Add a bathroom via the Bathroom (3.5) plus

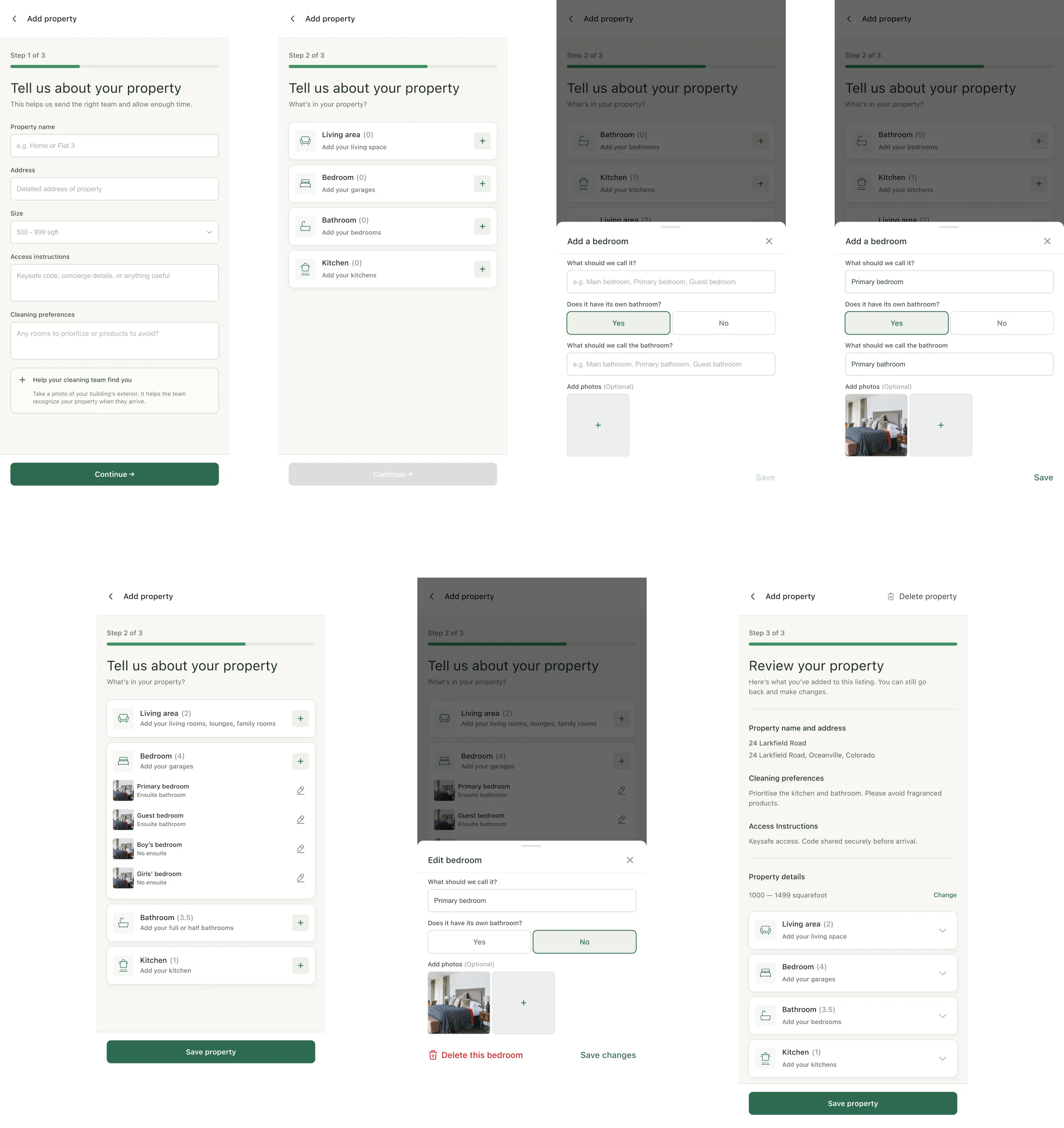(301, 922)
